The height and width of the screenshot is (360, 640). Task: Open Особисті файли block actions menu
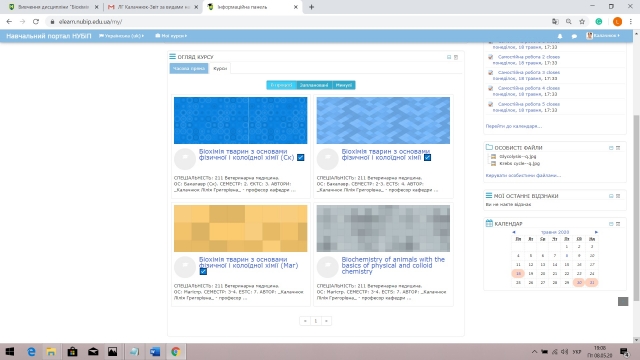coord(618,148)
